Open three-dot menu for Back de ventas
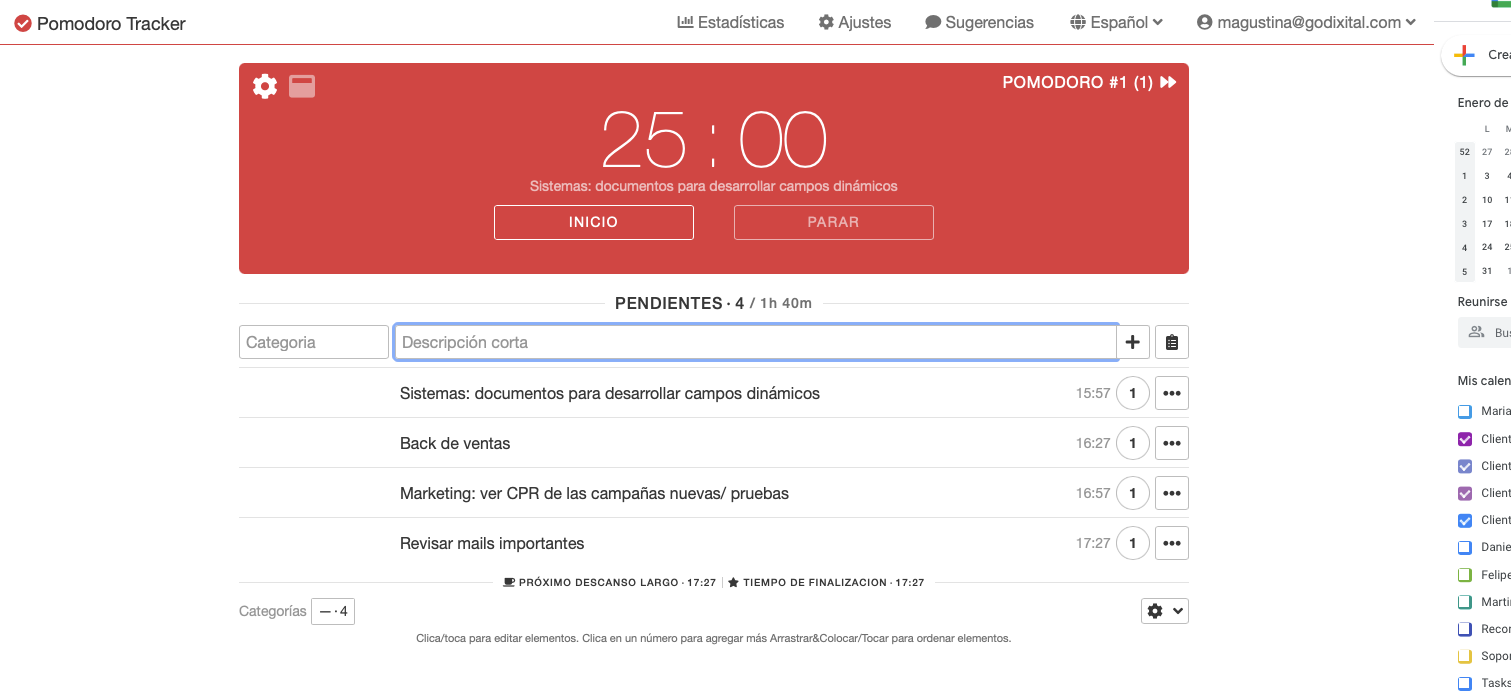1511x696 pixels. tap(1171, 443)
